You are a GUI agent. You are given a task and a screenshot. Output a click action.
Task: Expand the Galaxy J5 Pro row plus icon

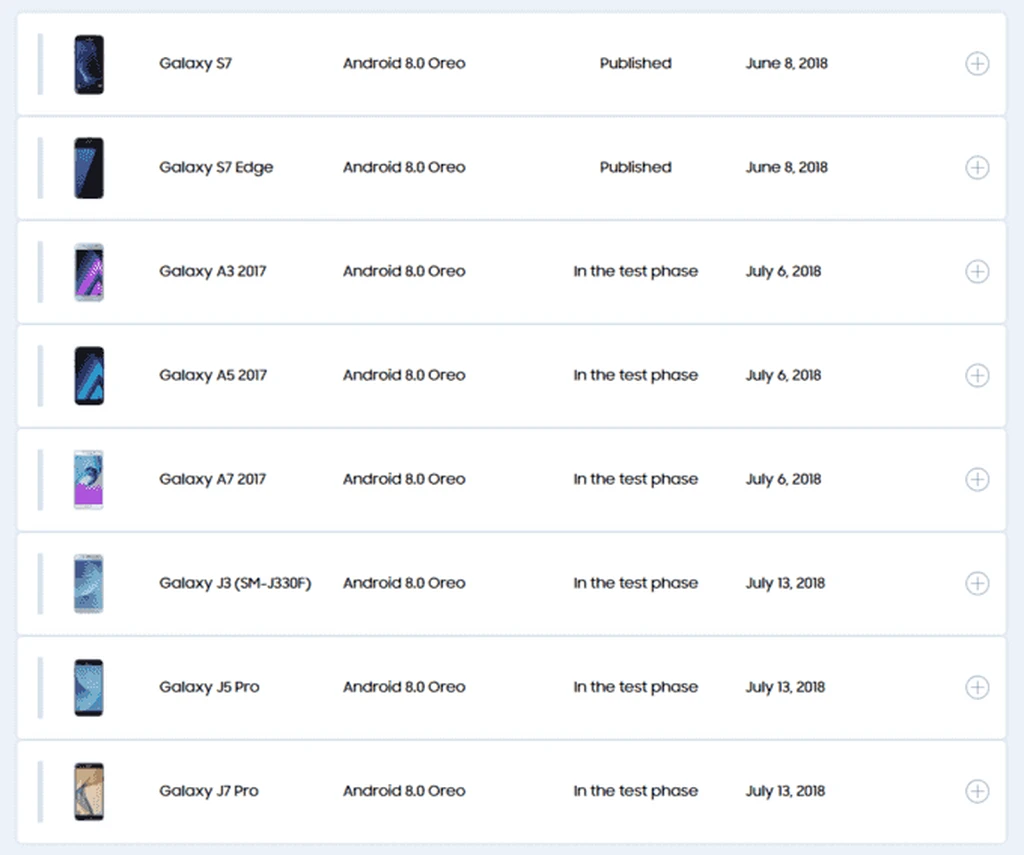977,686
